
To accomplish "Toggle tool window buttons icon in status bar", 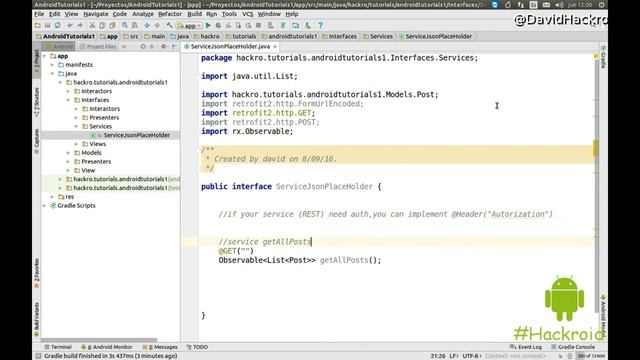I will point(38,356).
